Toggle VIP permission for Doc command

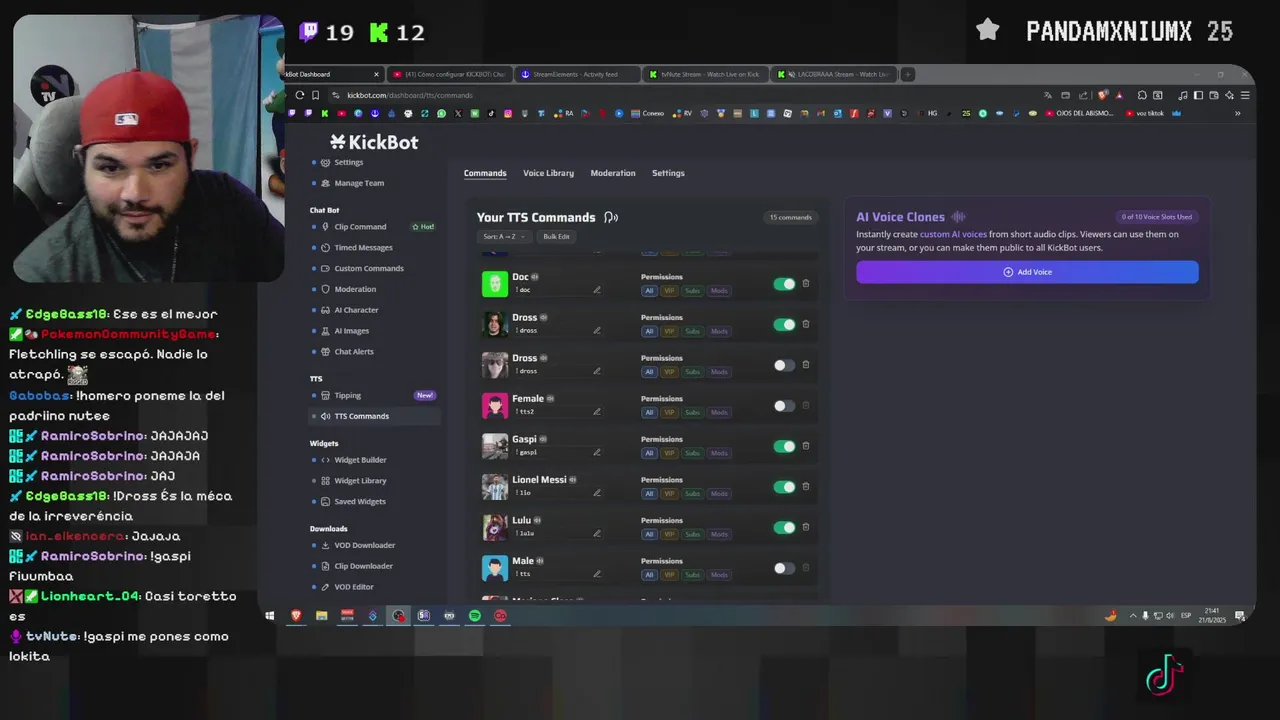(x=669, y=291)
